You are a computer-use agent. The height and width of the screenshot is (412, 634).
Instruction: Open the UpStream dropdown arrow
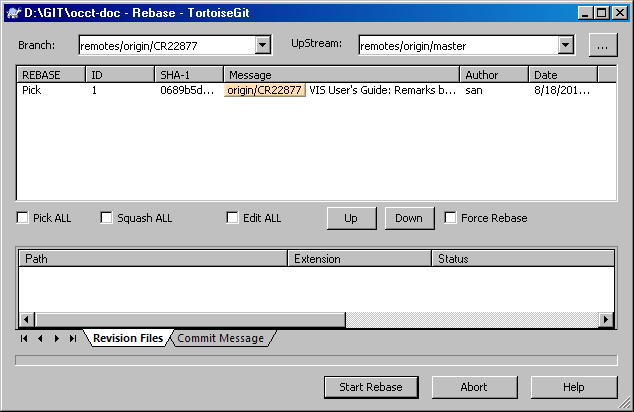coord(566,45)
